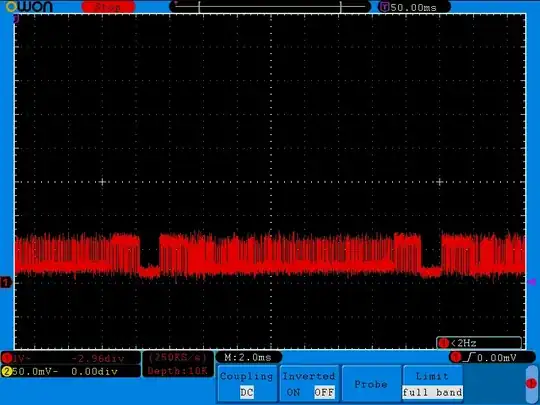Click the OWON logo icon

29,7
